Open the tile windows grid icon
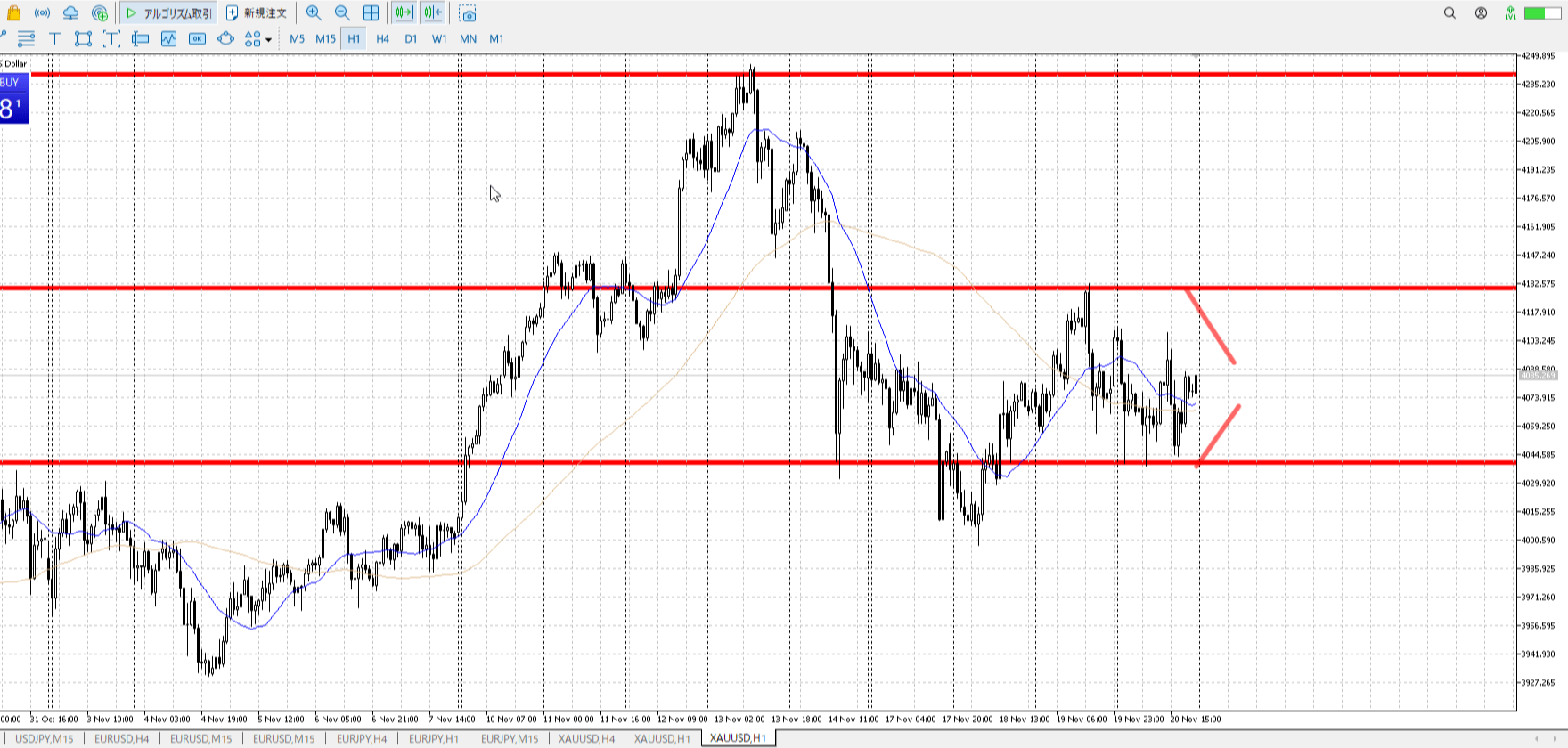This screenshot has width=1568, height=748. tap(371, 12)
